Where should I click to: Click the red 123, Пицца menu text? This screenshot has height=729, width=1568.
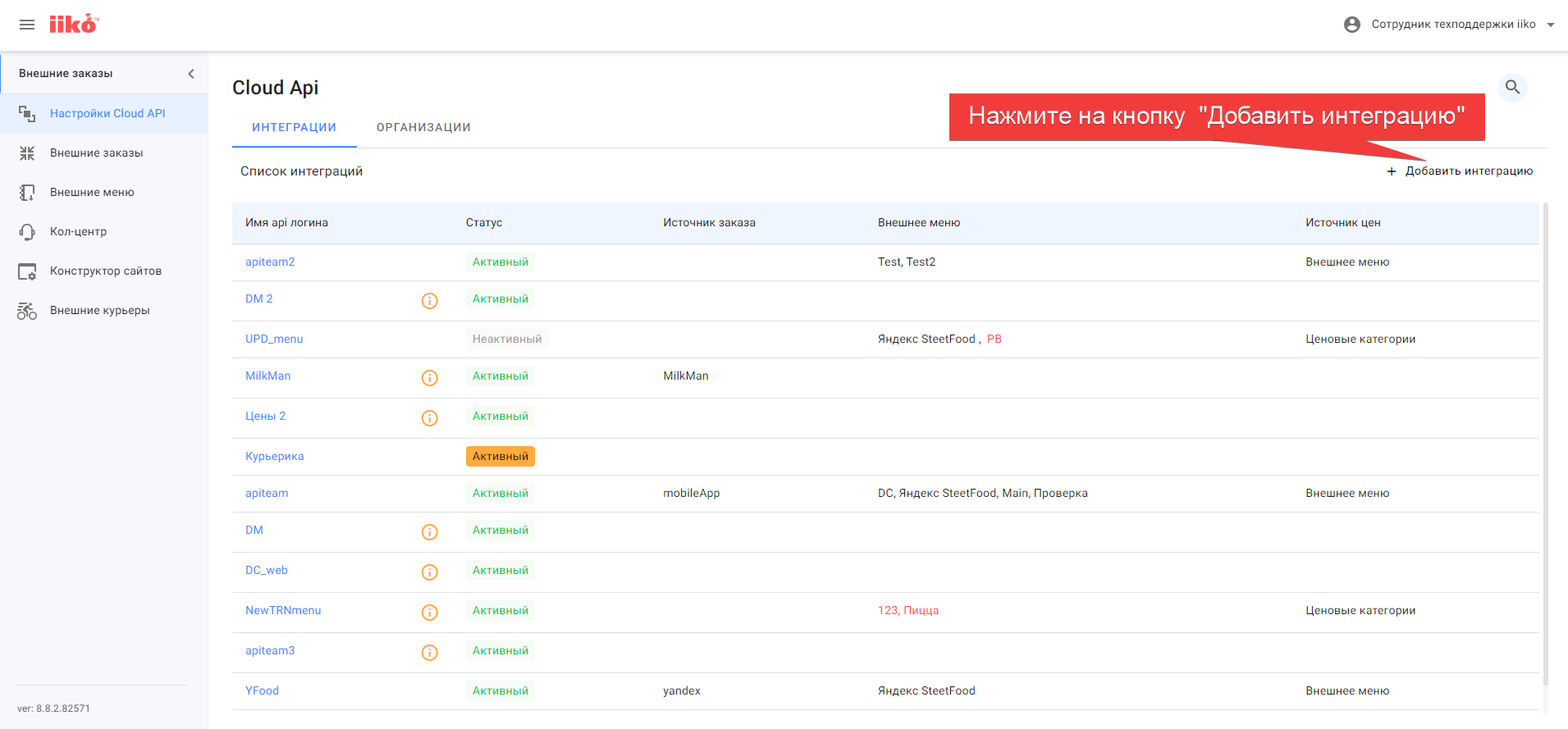[908, 610]
